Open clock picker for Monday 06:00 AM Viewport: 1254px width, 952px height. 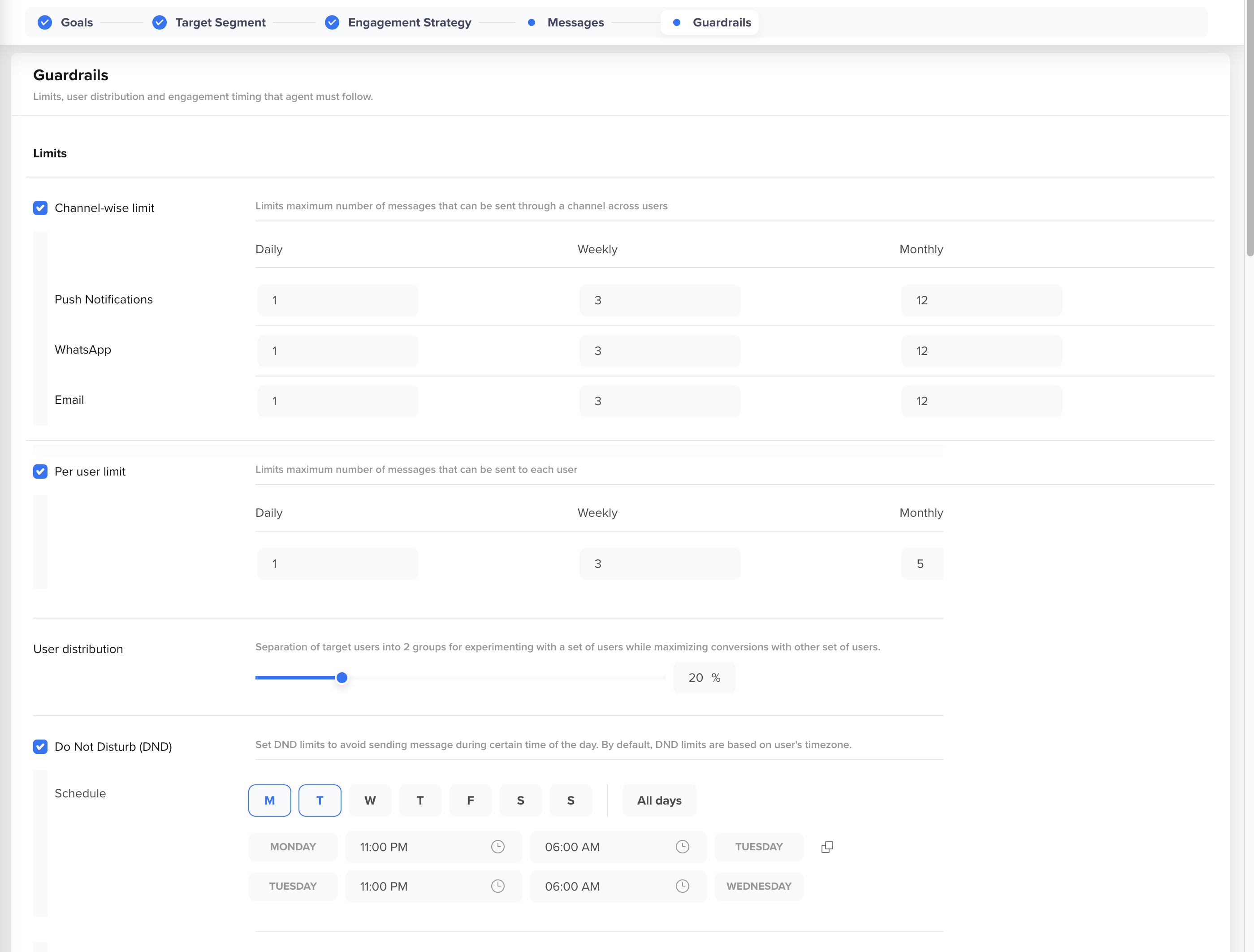(683, 847)
